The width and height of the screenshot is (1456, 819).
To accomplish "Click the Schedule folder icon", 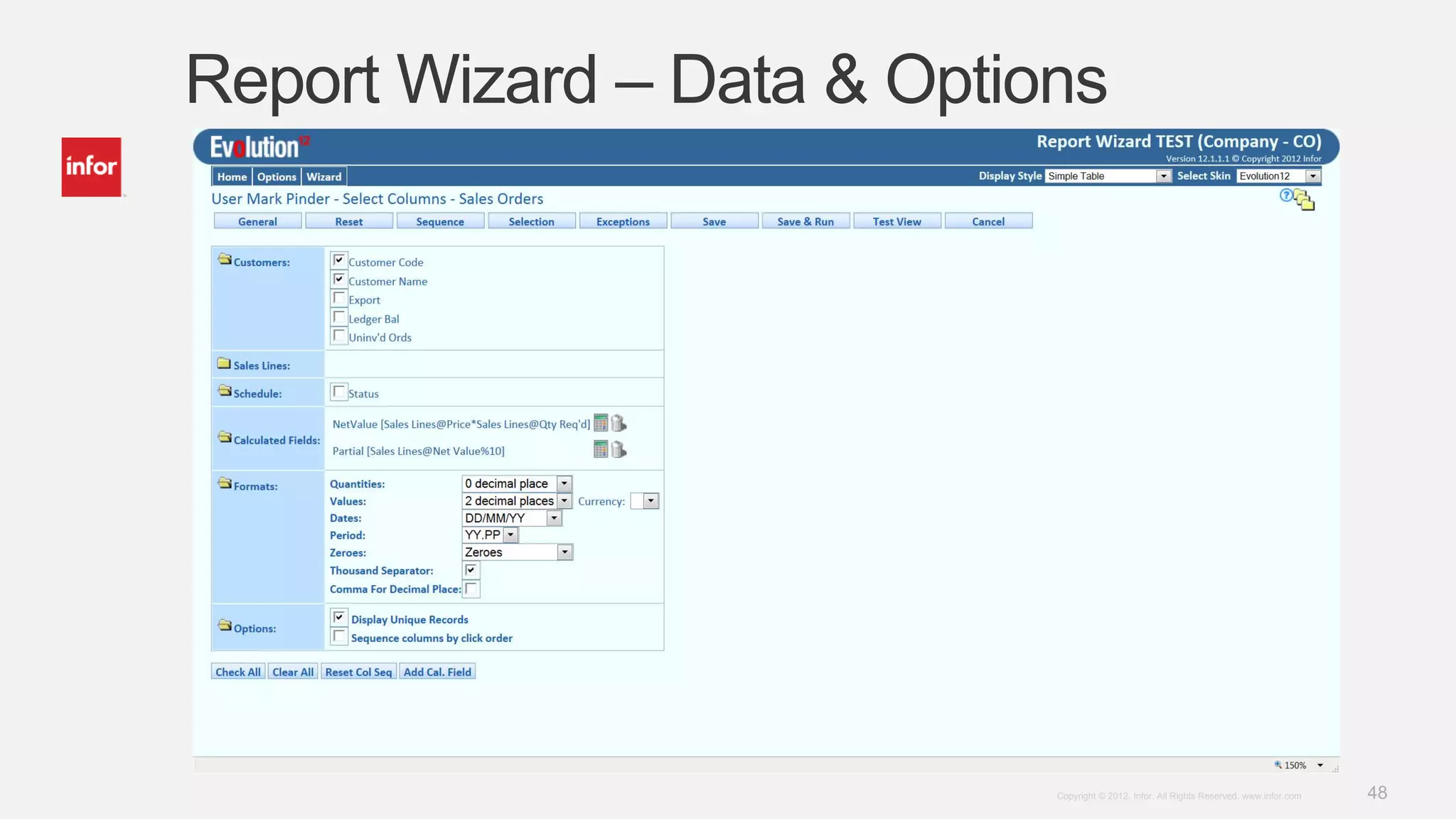I will [225, 391].
